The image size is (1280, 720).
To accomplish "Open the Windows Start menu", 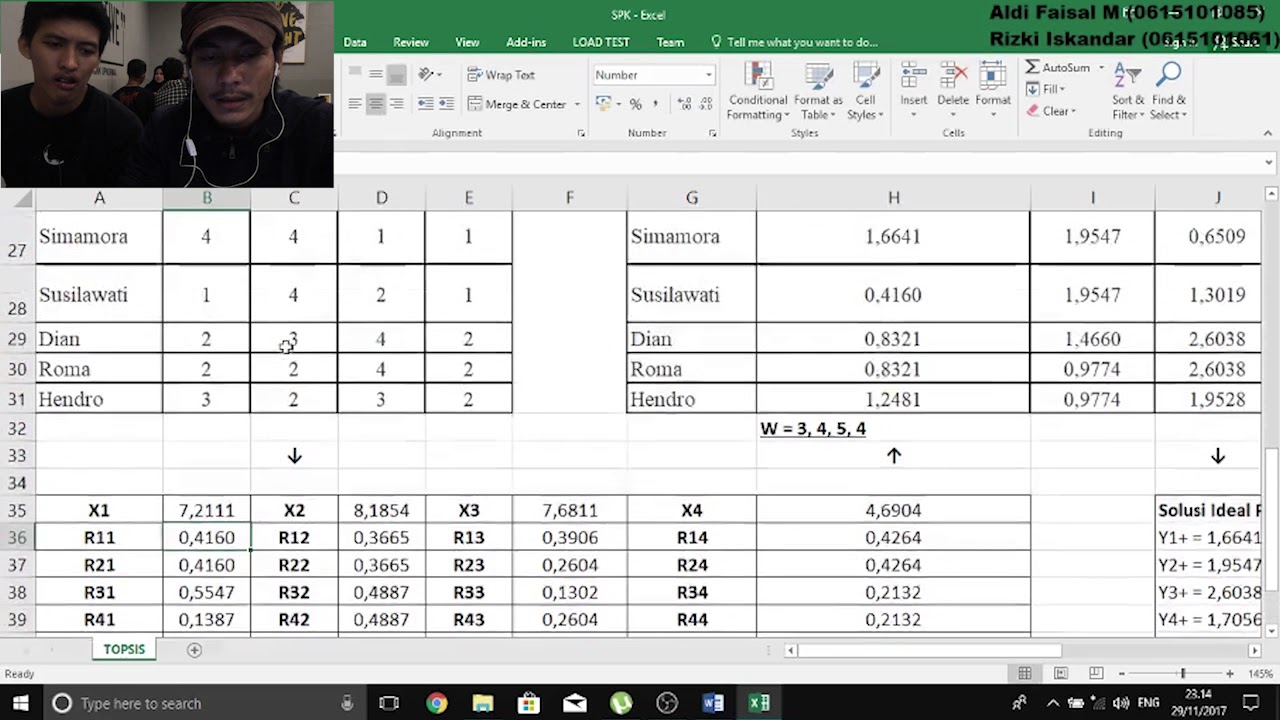I will click(x=20, y=703).
